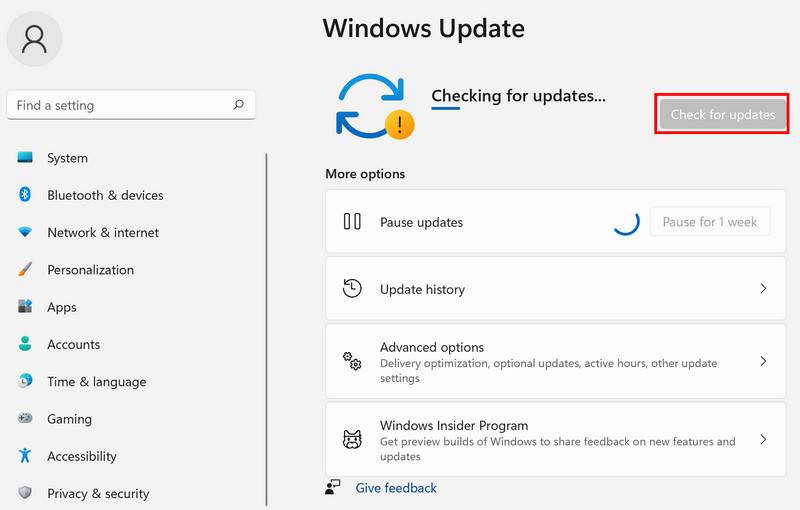800x510 pixels.
Task: Expand Update history chevron arrow
Action: (763, 289)
